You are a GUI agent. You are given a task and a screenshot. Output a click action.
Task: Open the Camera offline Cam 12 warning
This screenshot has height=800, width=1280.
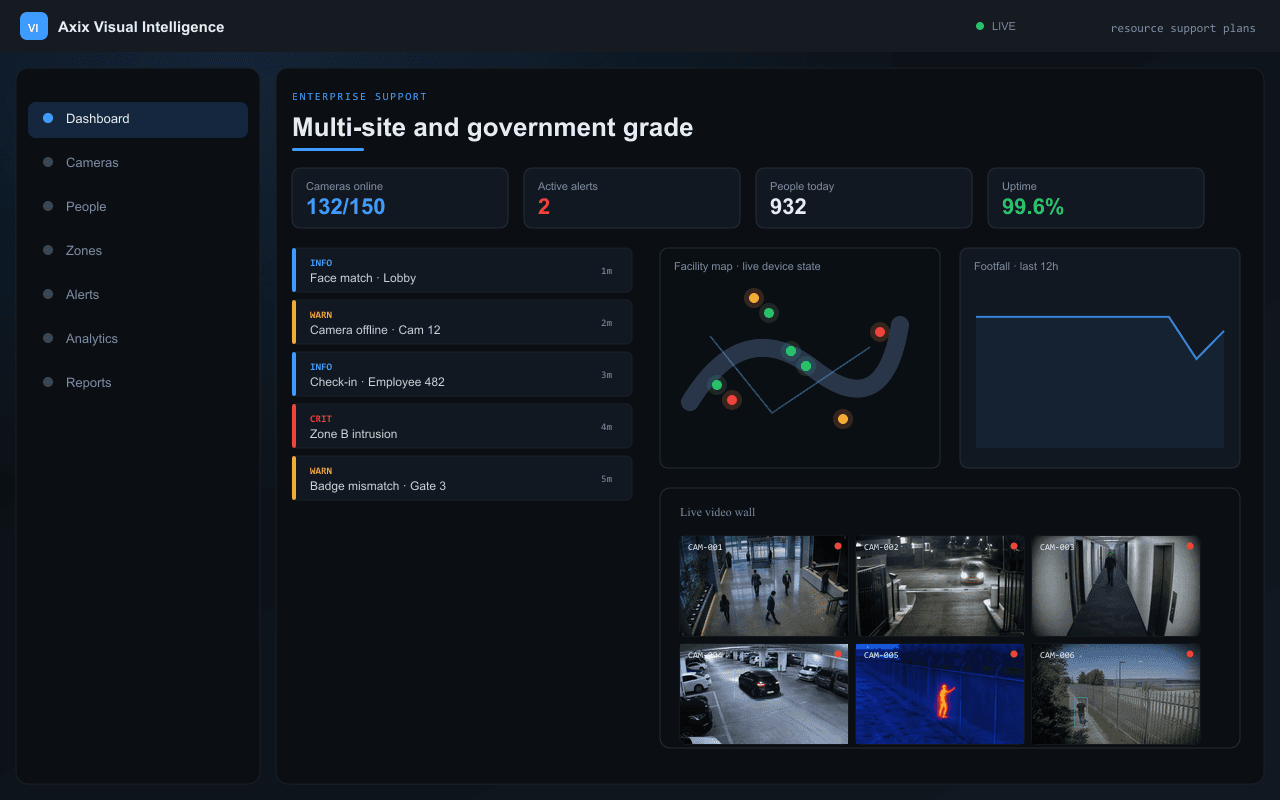click(462, 322)
